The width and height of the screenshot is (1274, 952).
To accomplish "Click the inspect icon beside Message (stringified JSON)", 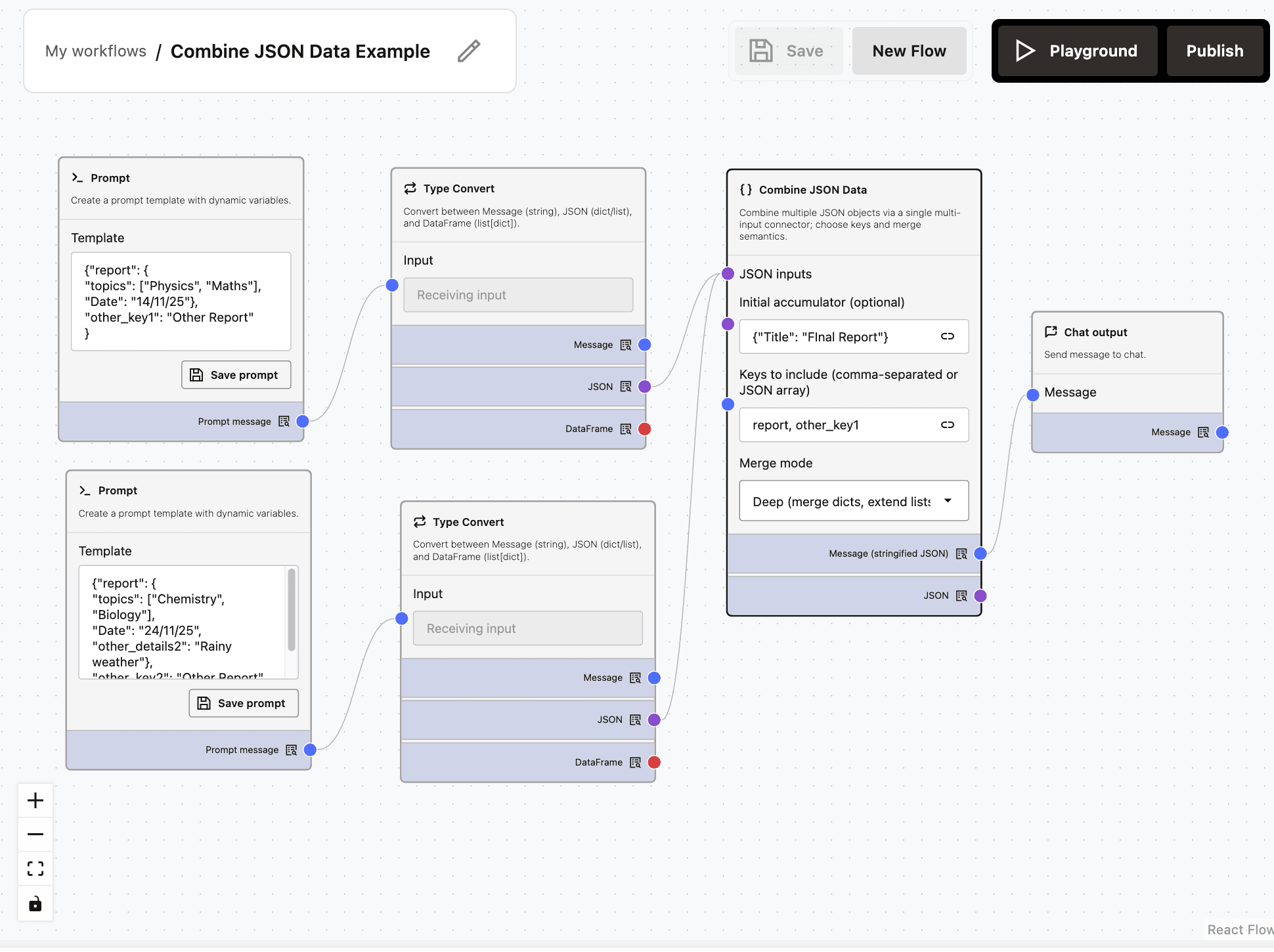I will pos(961,553).
